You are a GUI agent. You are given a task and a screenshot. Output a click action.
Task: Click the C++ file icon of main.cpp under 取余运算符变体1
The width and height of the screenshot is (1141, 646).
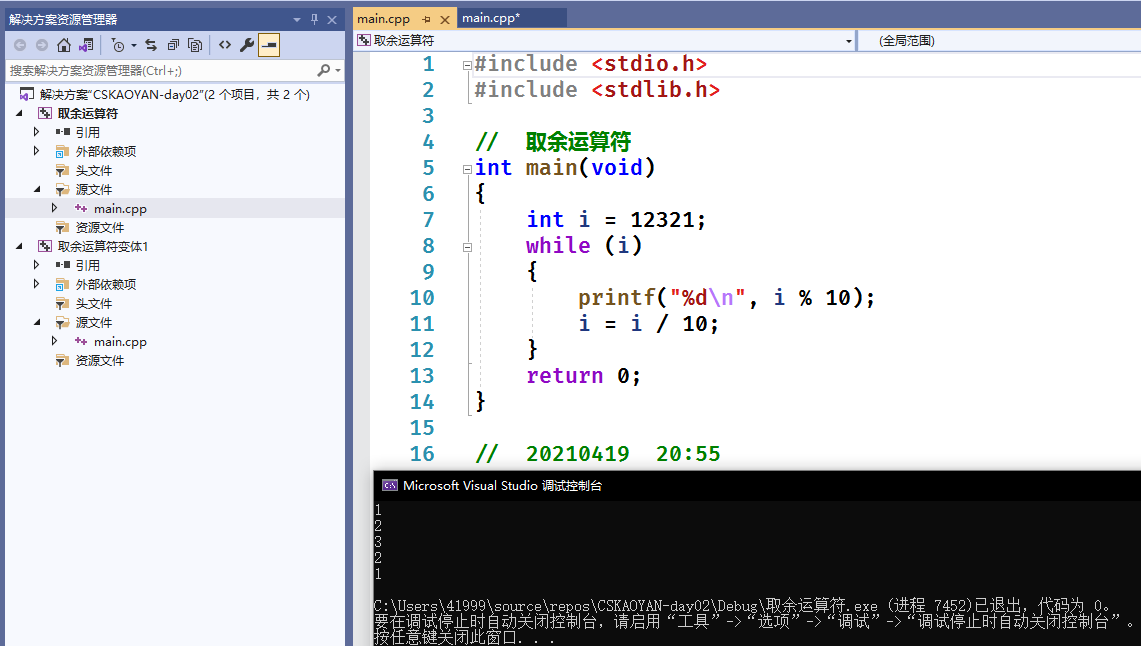click(81, 341)
